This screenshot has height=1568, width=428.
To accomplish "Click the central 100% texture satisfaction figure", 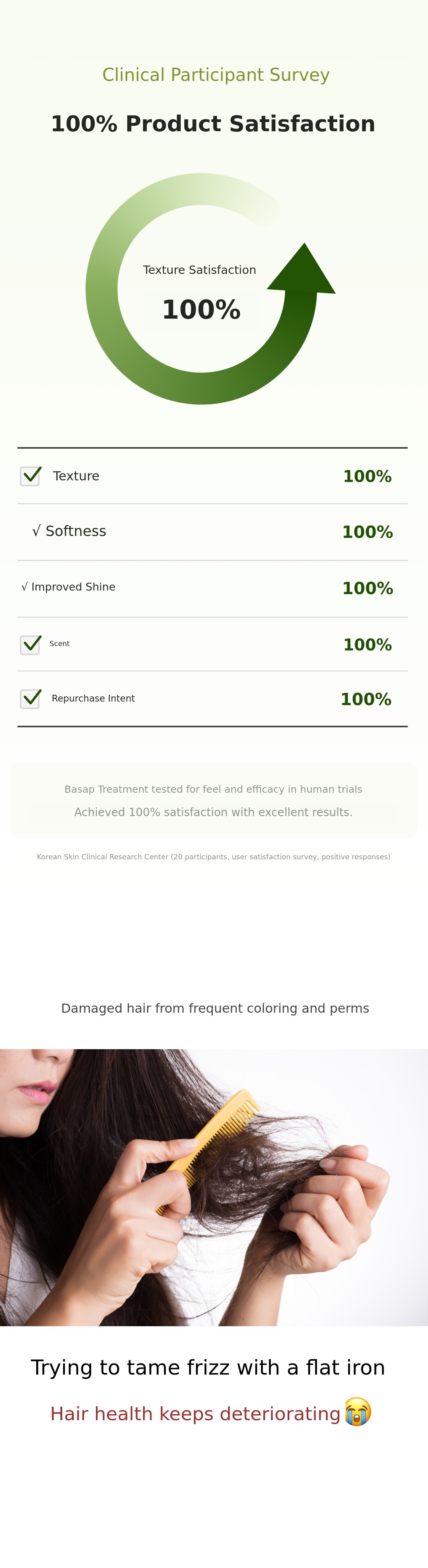I will point(201,310).
